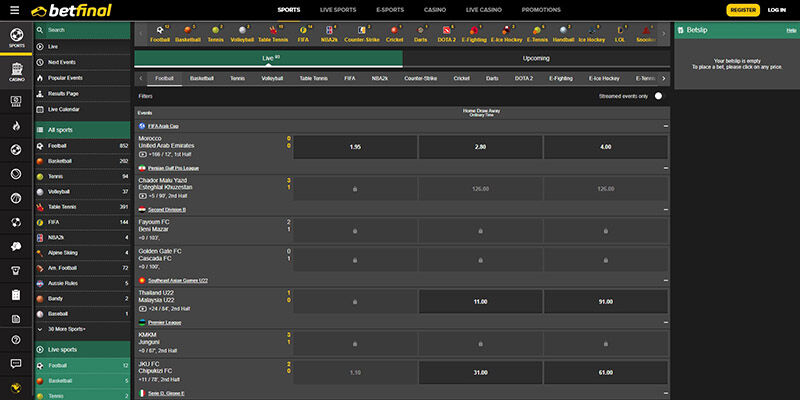Click the left arrow of the sport tabs row
The width and height of the screenshot is (800, 400).
(x=141, y=79)
